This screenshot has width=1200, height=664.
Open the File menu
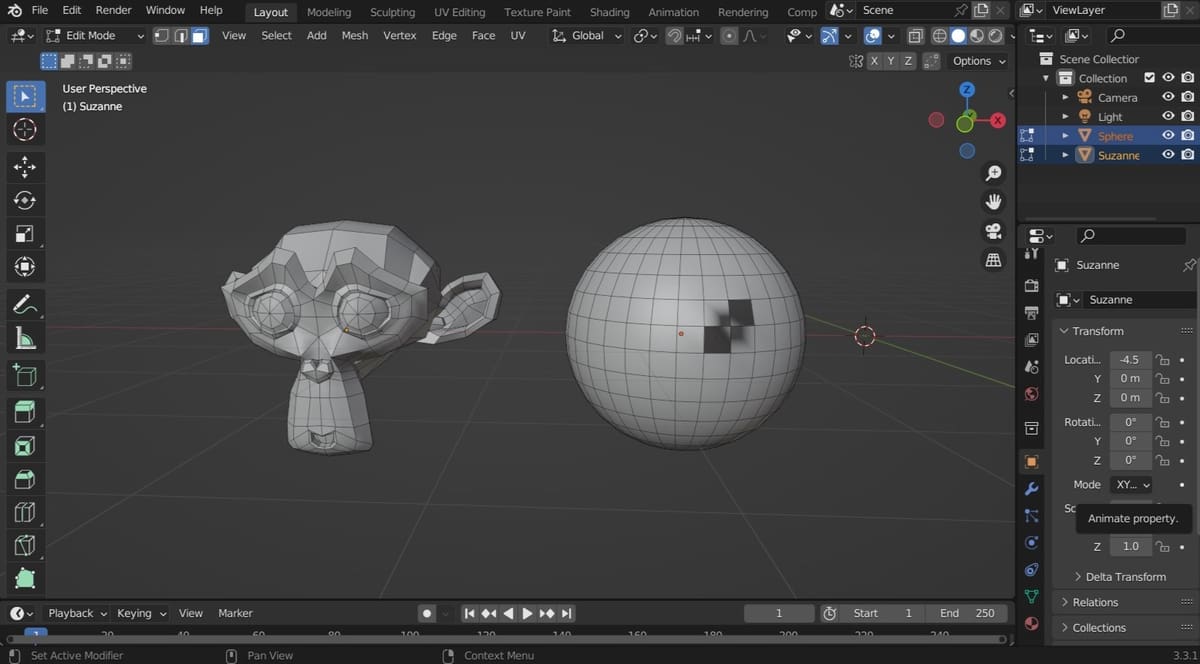point(39,10)
